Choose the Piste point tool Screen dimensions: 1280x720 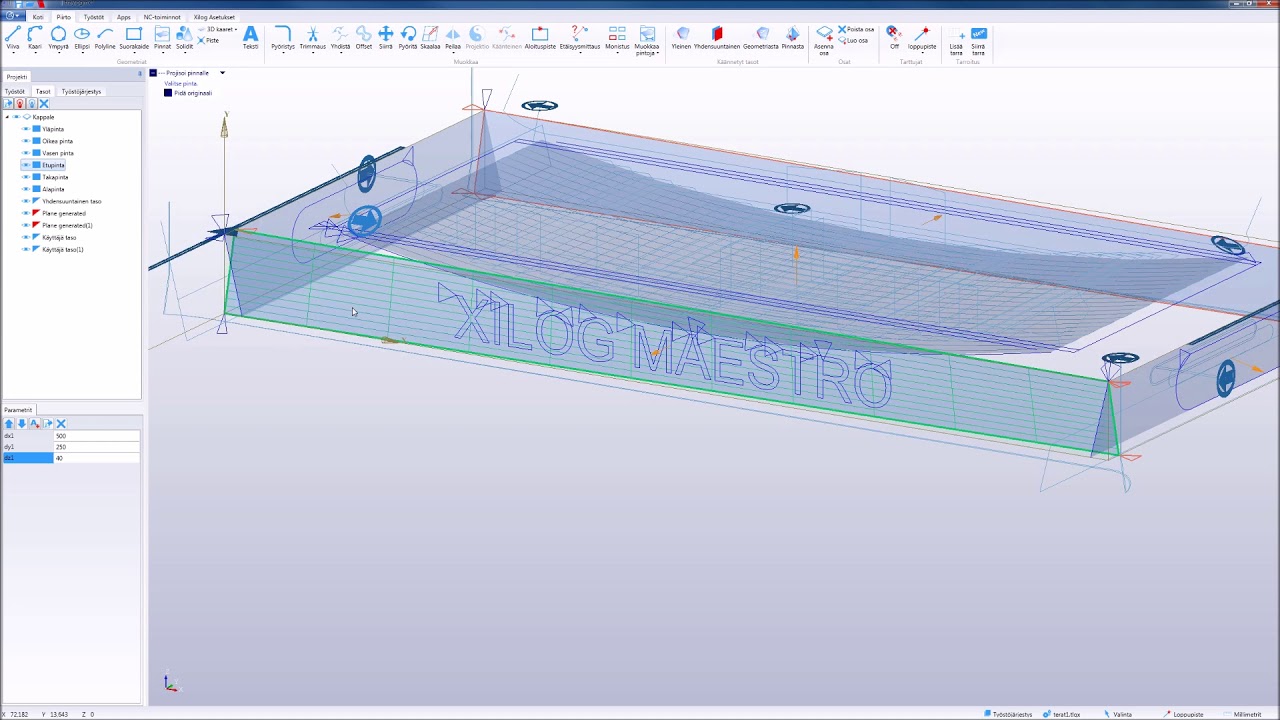[x=209, y=40]
